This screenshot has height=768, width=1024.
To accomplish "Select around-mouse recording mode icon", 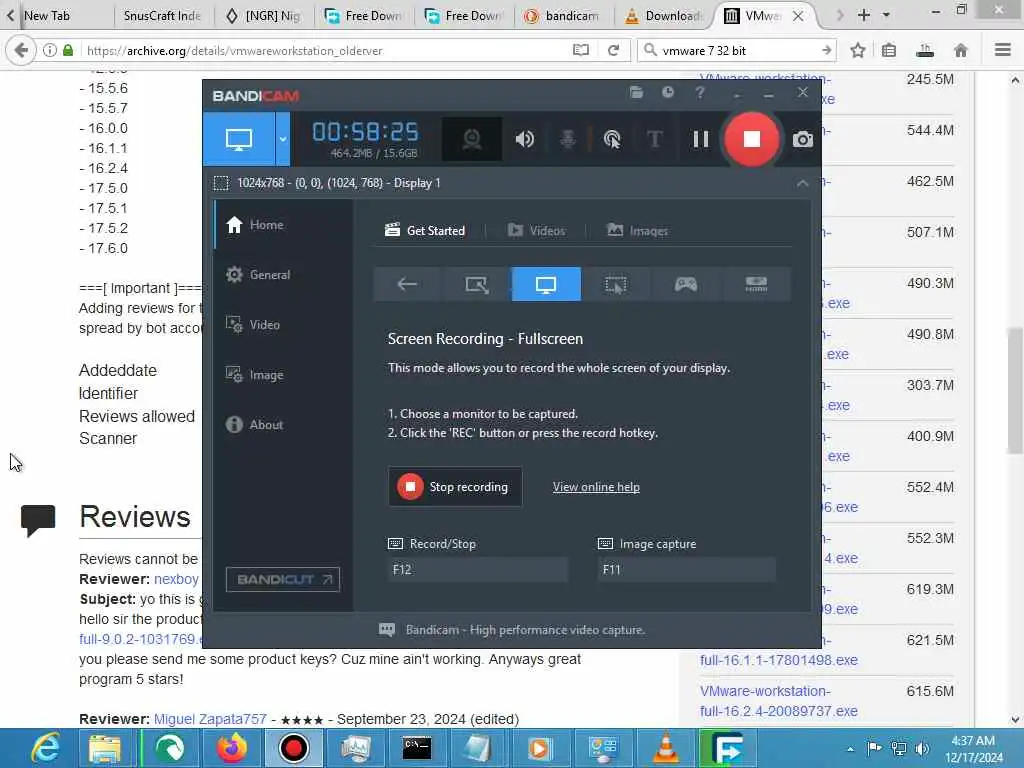I will (x=616, y=284).
